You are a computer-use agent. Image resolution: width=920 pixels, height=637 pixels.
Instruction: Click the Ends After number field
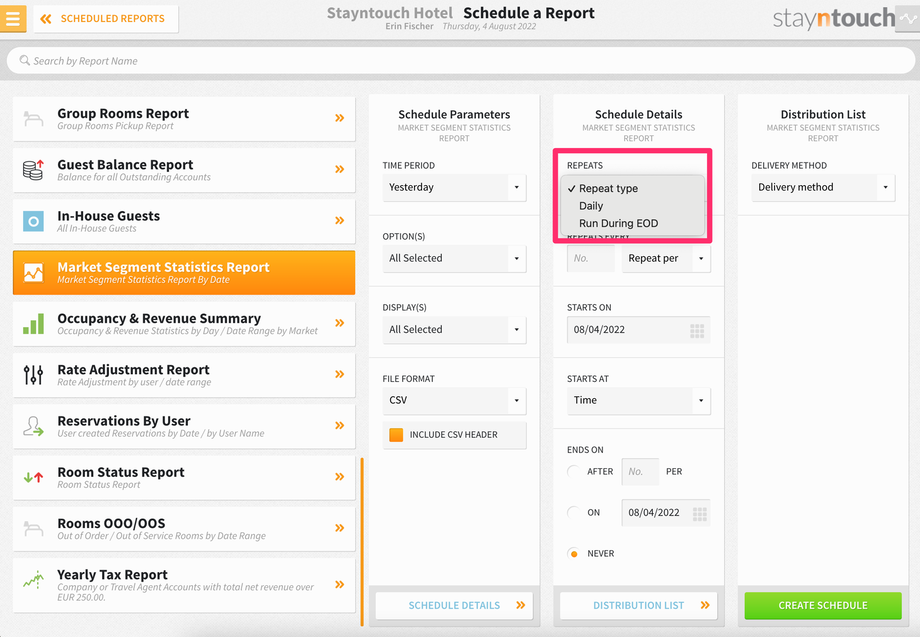coord(640,472)
